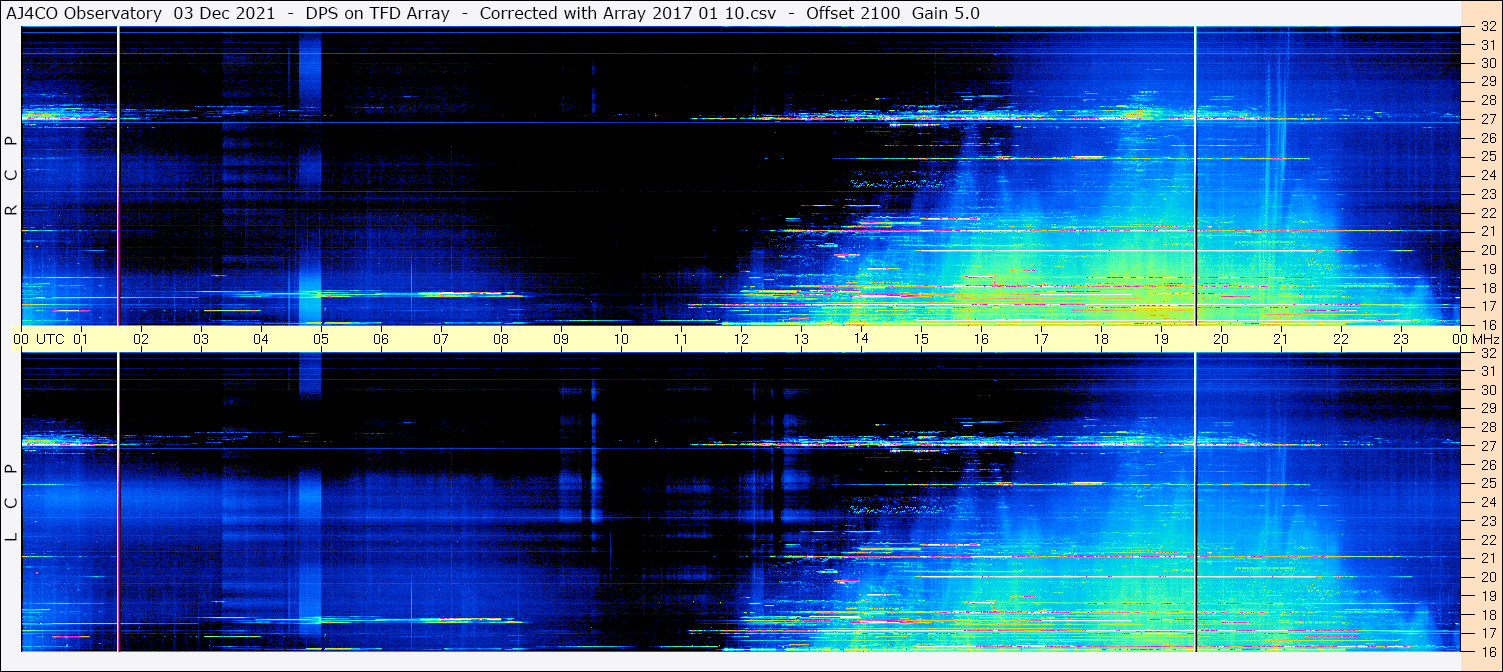This screenshot has width=1503, height=672.
Task: Click the 27 MHz label on LCP scale
Action: pyautogui.click(x=1488, y=446)
